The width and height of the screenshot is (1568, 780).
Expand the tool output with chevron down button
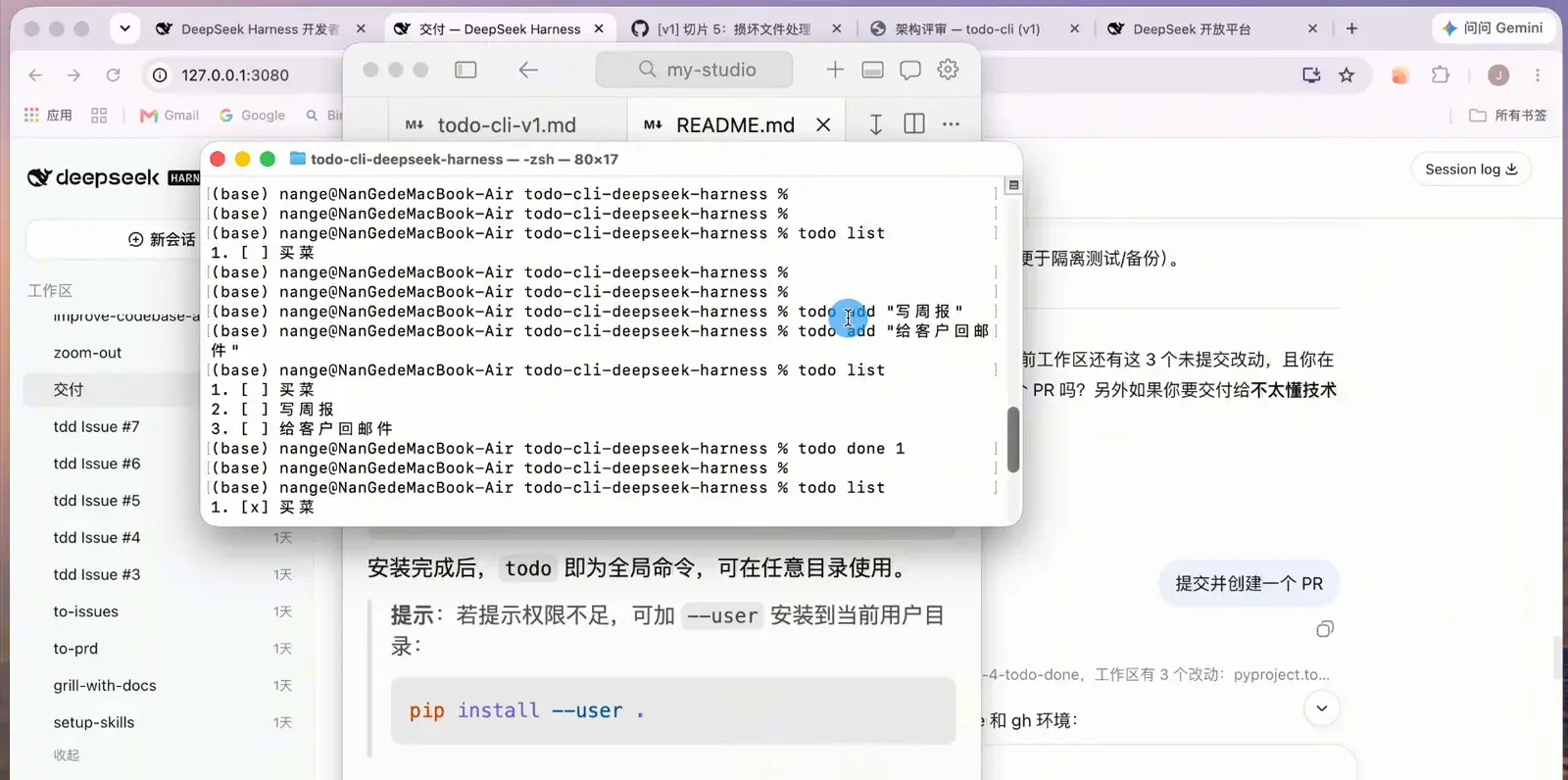[1322, 707]
